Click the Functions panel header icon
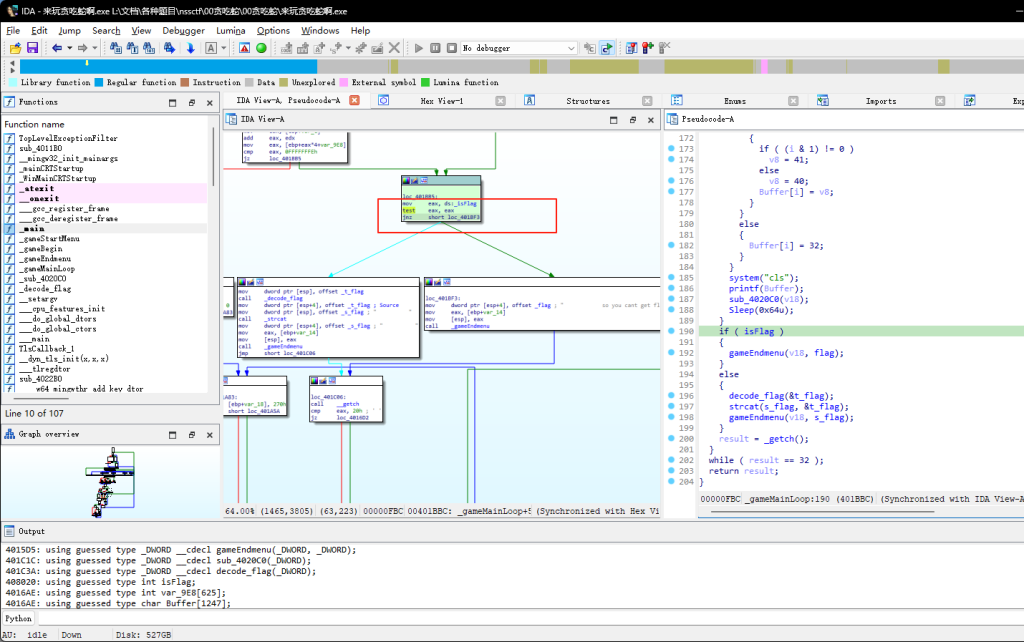The height and width of the screenshot is (642, 1024). (x=10, y=102)
